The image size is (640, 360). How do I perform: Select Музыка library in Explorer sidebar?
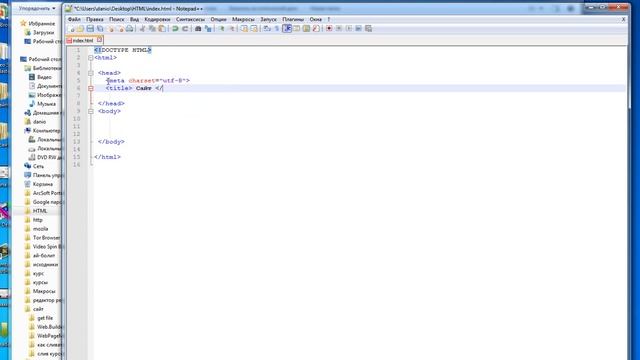coord(47,104)
